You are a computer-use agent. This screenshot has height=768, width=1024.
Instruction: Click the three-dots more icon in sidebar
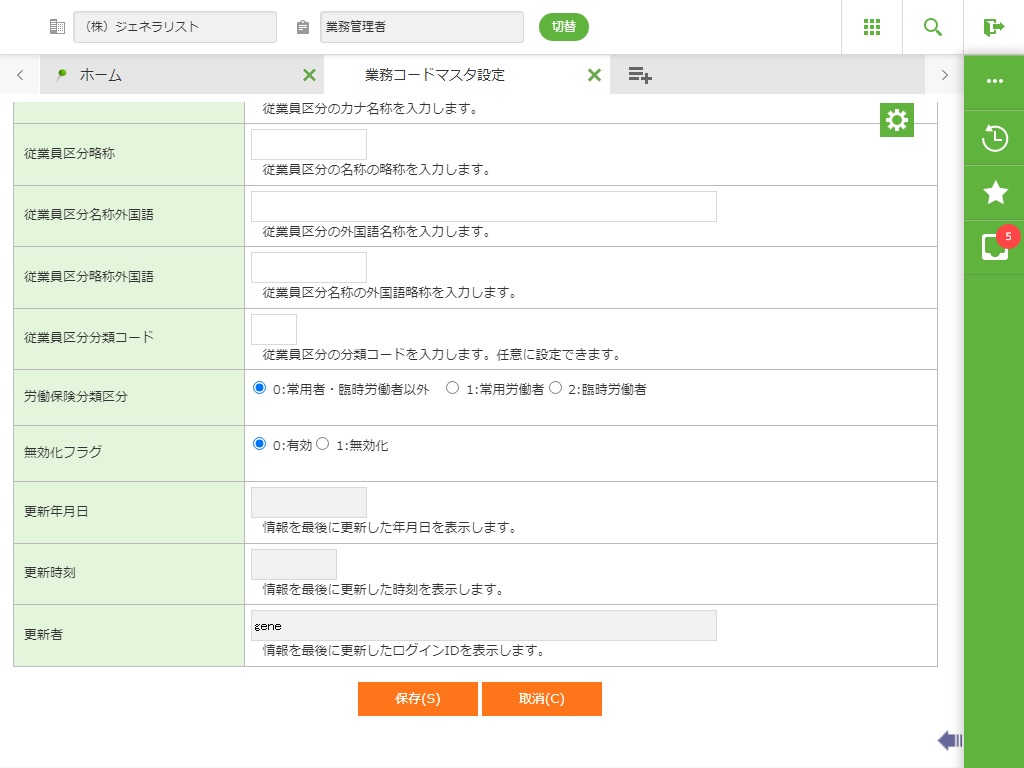(x=994, y=82)
